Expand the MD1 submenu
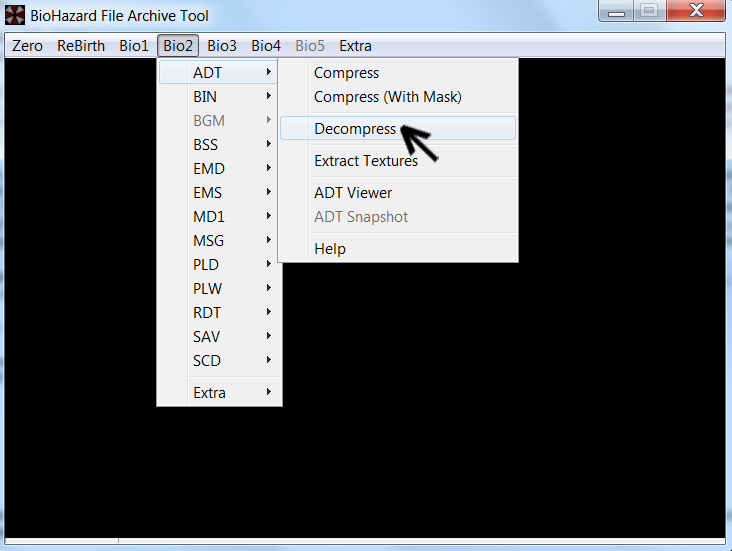 pos(219,217)
